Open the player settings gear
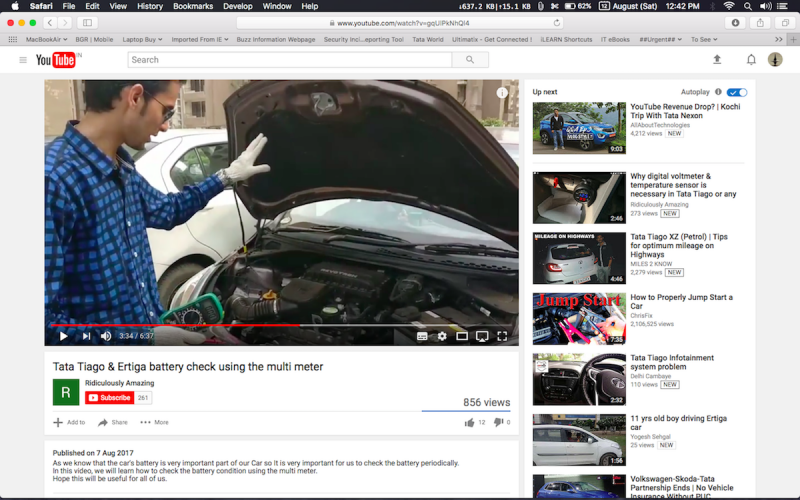The image size is (800, 500). (x=442, y=336)
